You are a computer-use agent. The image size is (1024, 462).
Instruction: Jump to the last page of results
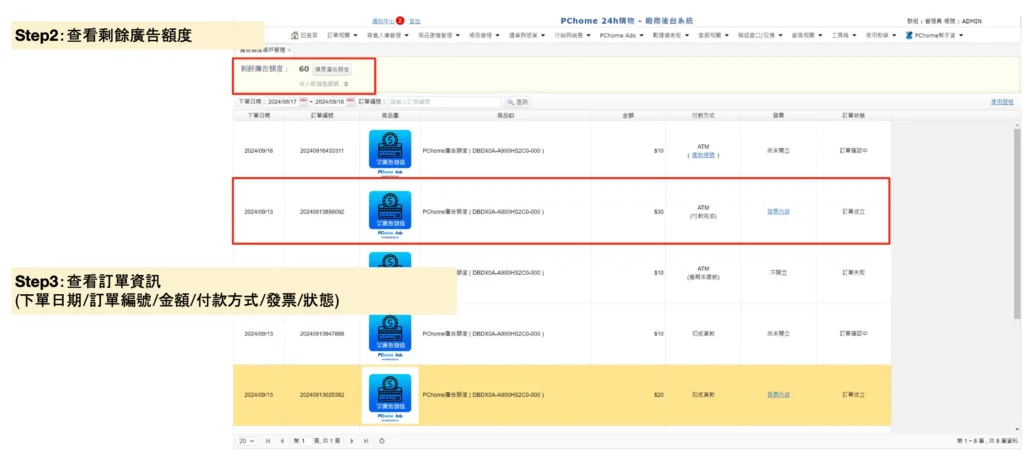coord(366,441)
